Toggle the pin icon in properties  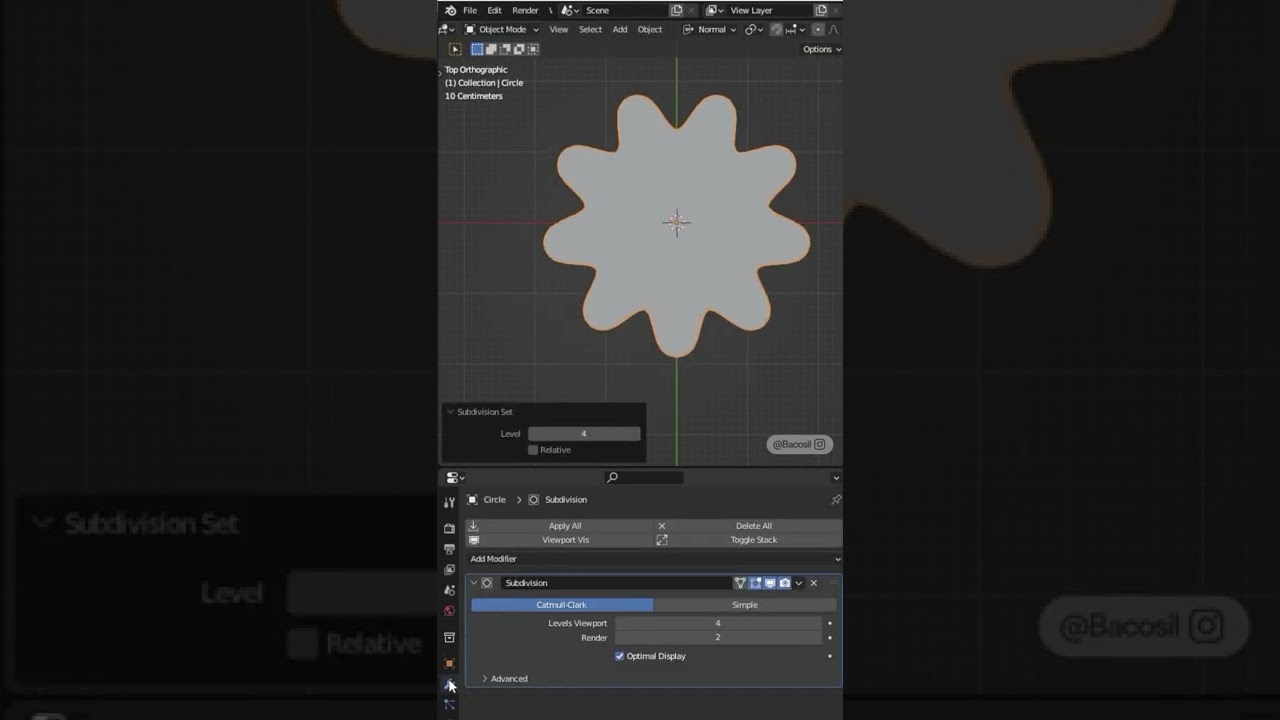836,499
